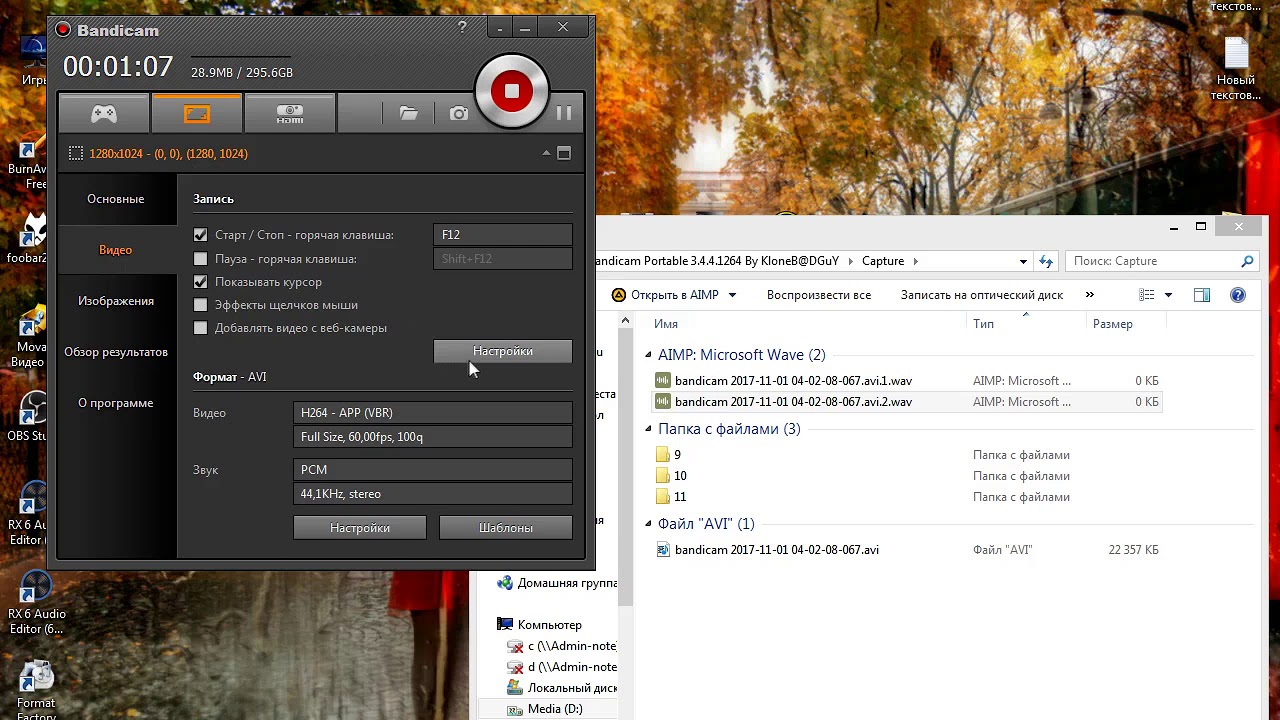1280x720 pixels.
Task: Click the Shift+F12 pause hotkey field
Action: pos(503,259)
